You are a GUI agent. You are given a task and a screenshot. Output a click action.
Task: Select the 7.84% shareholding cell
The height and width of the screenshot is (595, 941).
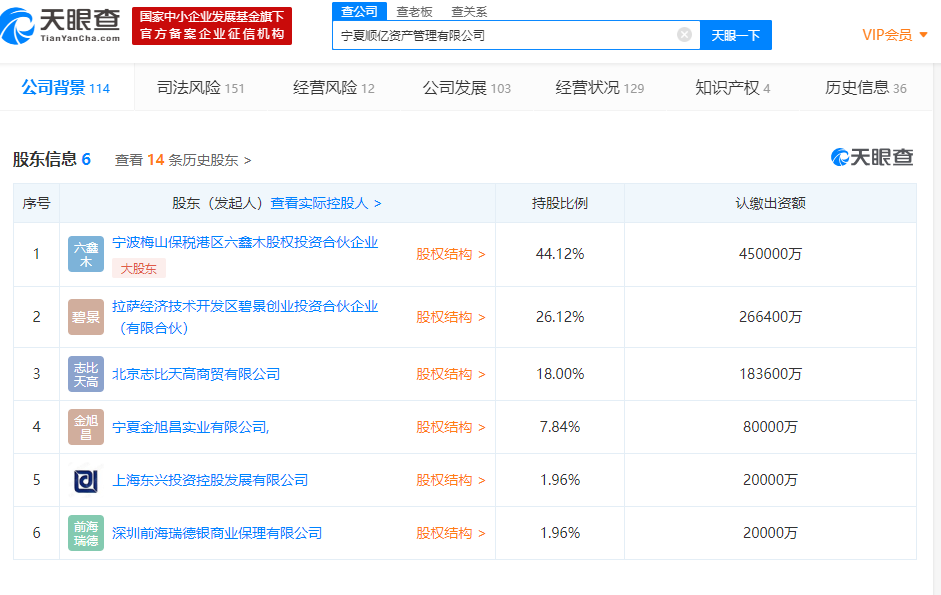coord(560,427)
